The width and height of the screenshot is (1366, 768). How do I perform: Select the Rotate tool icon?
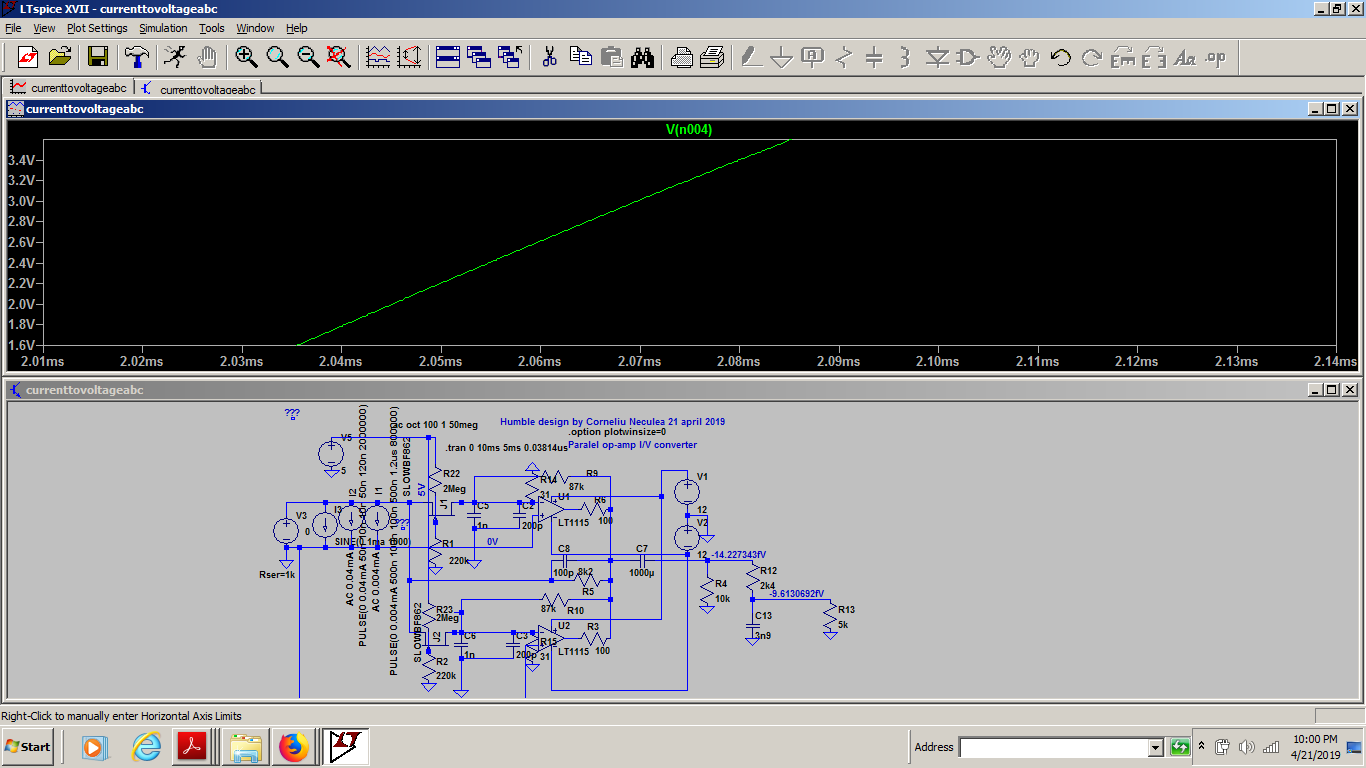[x=1123, y=57]
